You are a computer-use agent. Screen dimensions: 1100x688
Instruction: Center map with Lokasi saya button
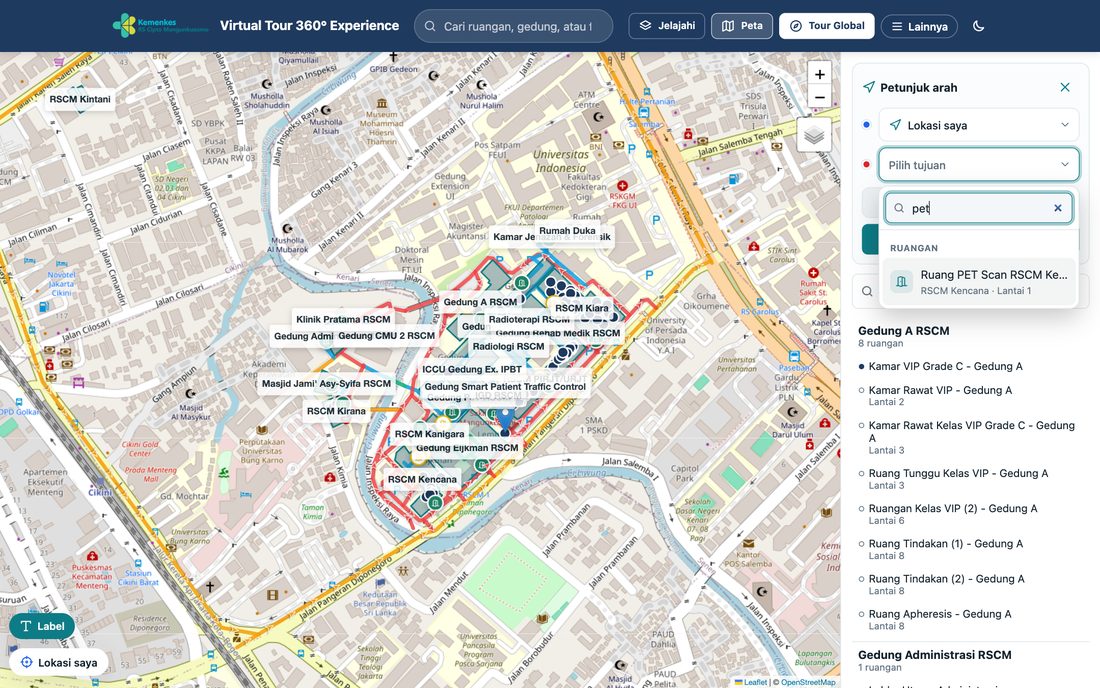coord(59,662)
